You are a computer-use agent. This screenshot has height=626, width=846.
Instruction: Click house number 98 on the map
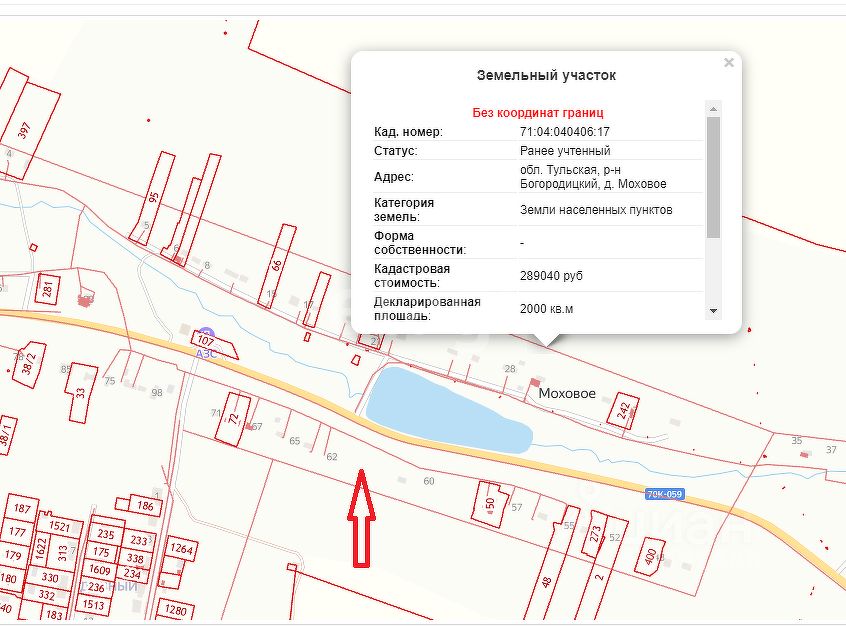click(x=157, y=392)
